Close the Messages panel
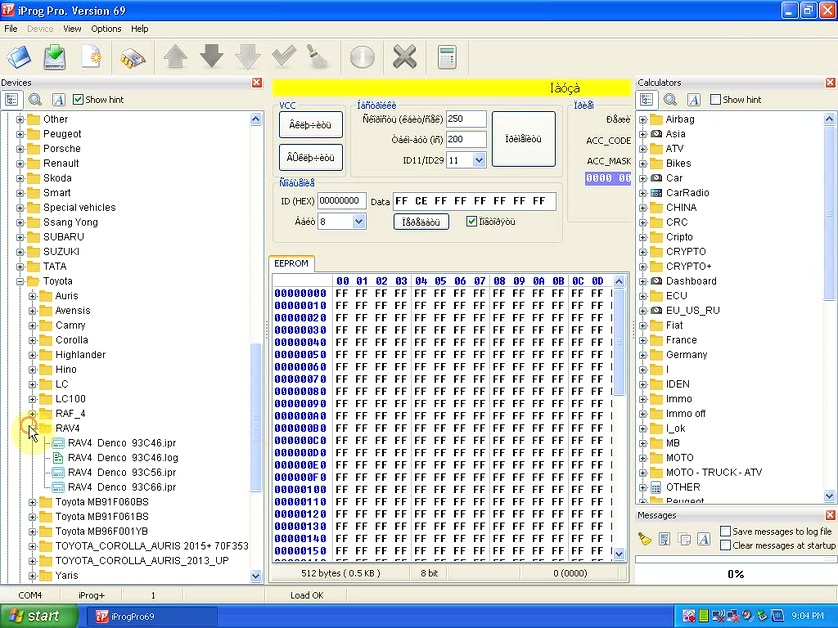Screen dimensions: 838x628 (x=831, y=515)
